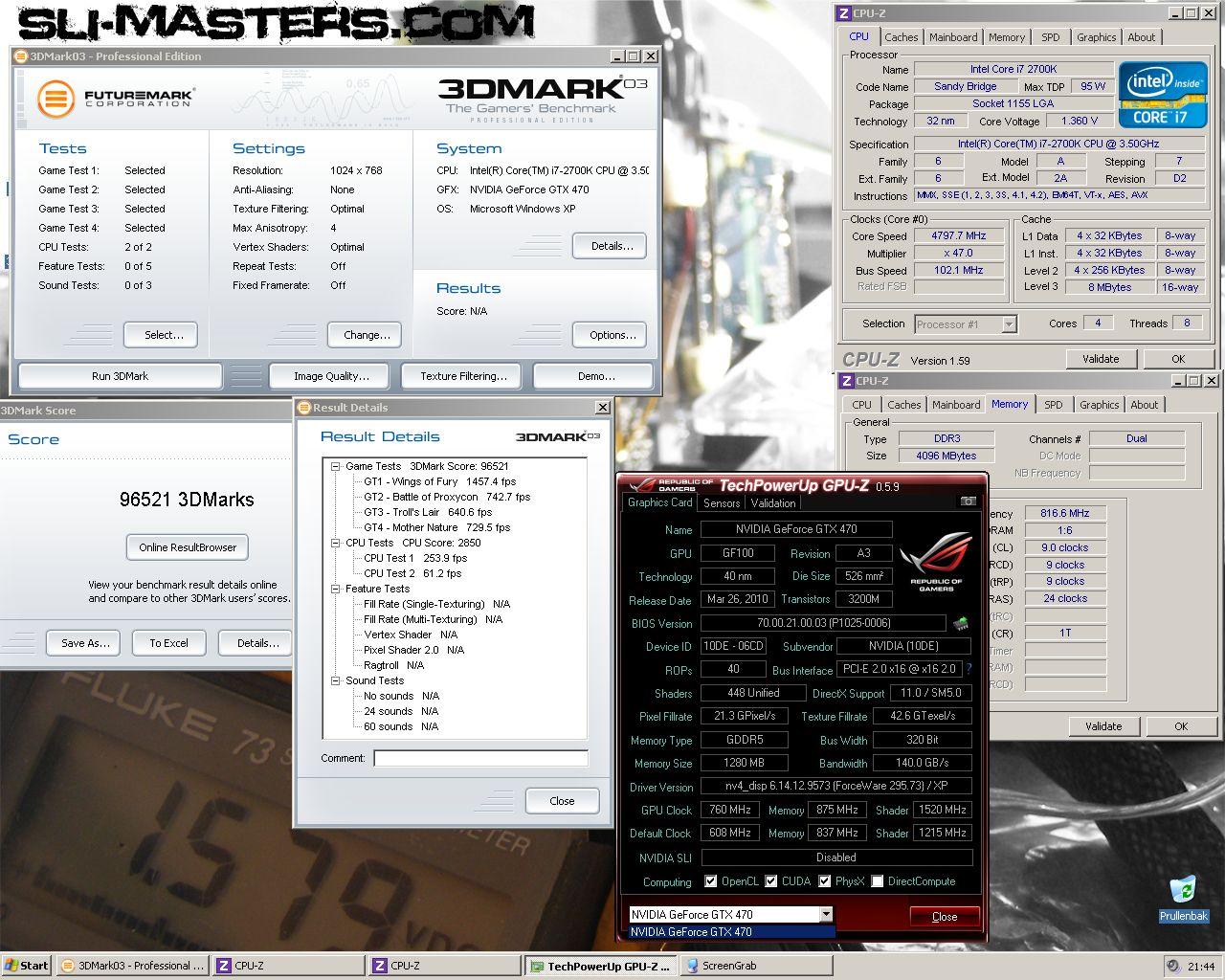The height and width of the screenshot is (980, 1225).
Task: Select the Ragtroll result row
Action: (393, 665)
